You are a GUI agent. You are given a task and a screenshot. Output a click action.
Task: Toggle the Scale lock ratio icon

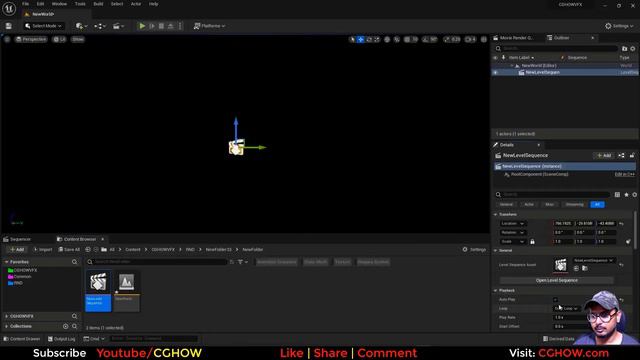tap(532, 242)
